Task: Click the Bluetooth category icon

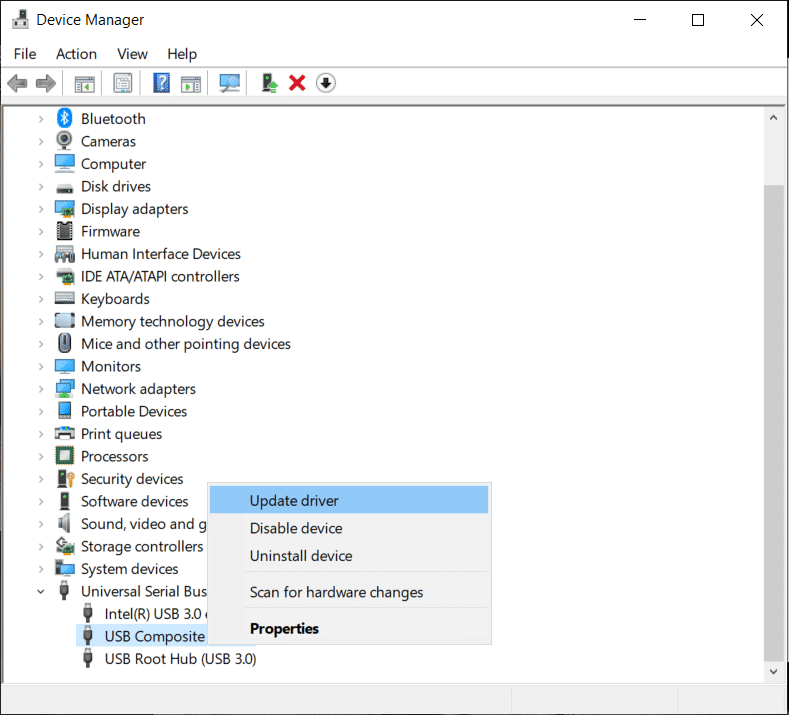Action: point(64,118)
